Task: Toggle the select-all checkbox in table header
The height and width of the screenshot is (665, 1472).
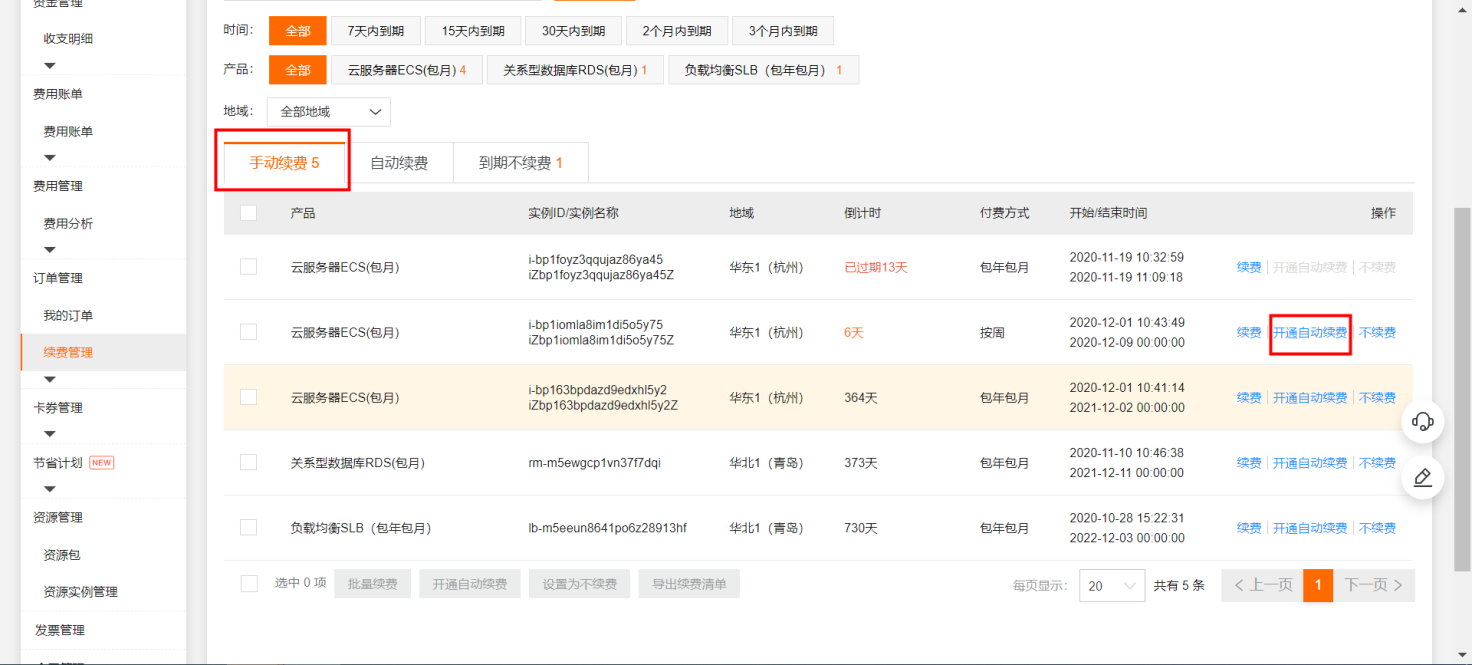Action: tap(249, 213)
